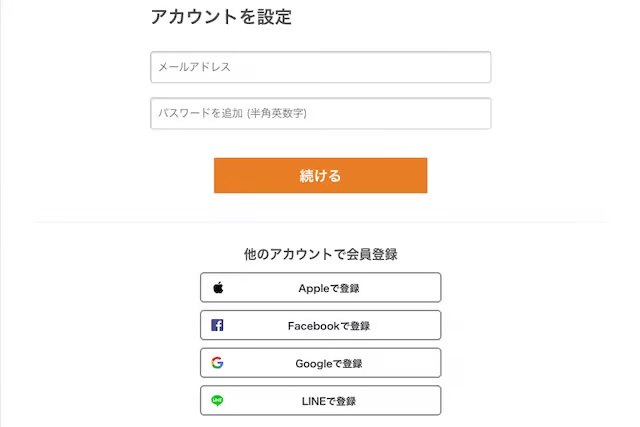Click the (半角英数字) hint in password field

[x=276, y=113]
